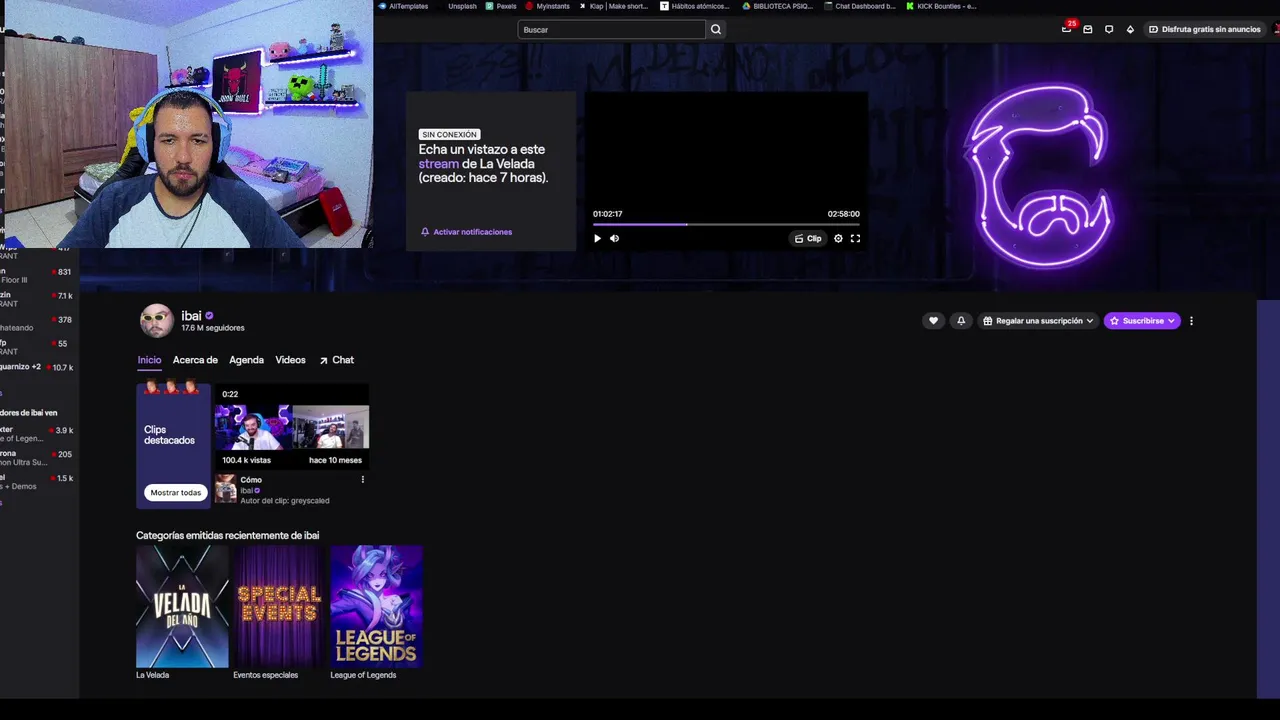Open the inbox notifications icon
This screenshot has width=1280, height=720.
[1088, 29]
